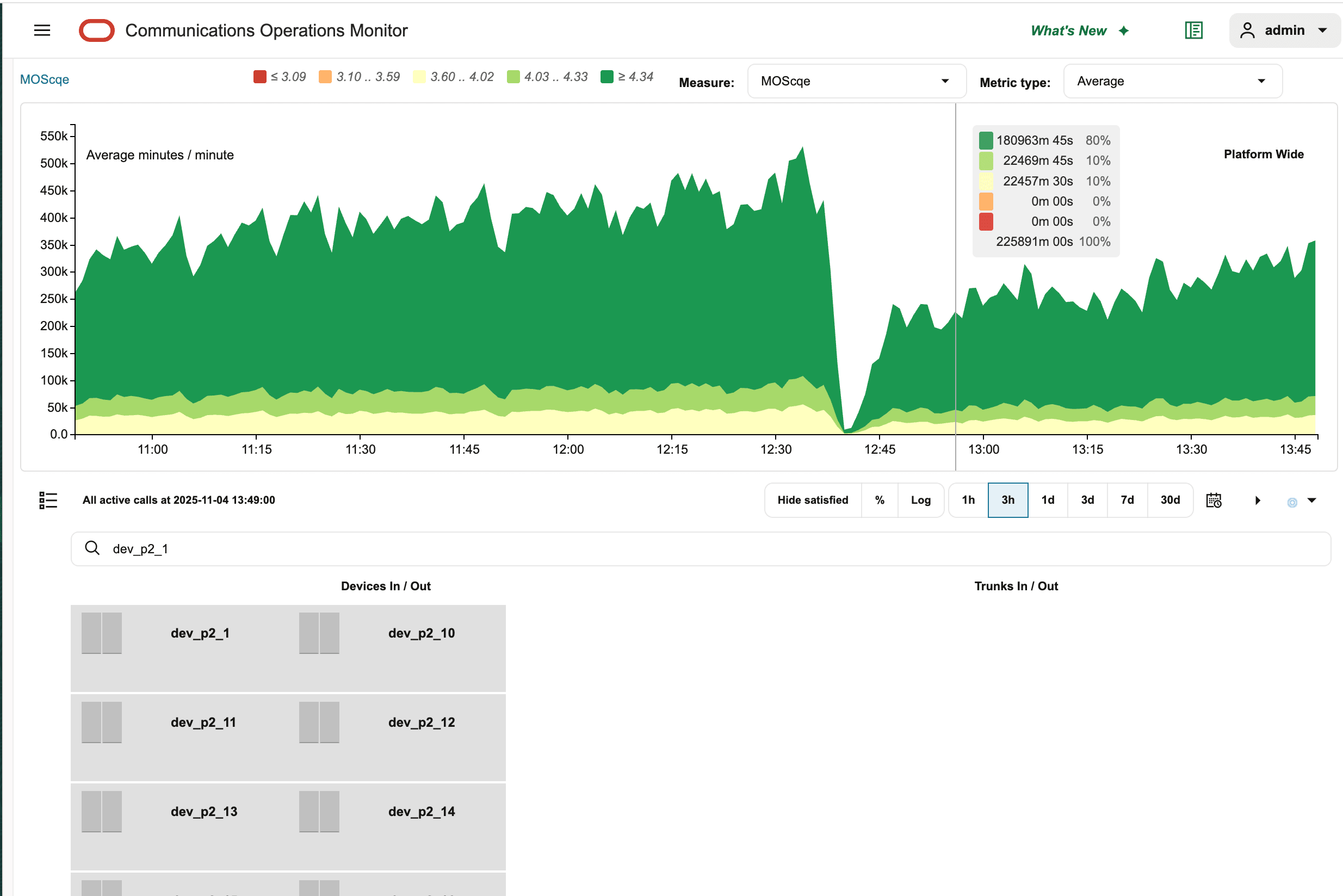
Task: Click the Oracle logo icon
Action: pos(96,30)
